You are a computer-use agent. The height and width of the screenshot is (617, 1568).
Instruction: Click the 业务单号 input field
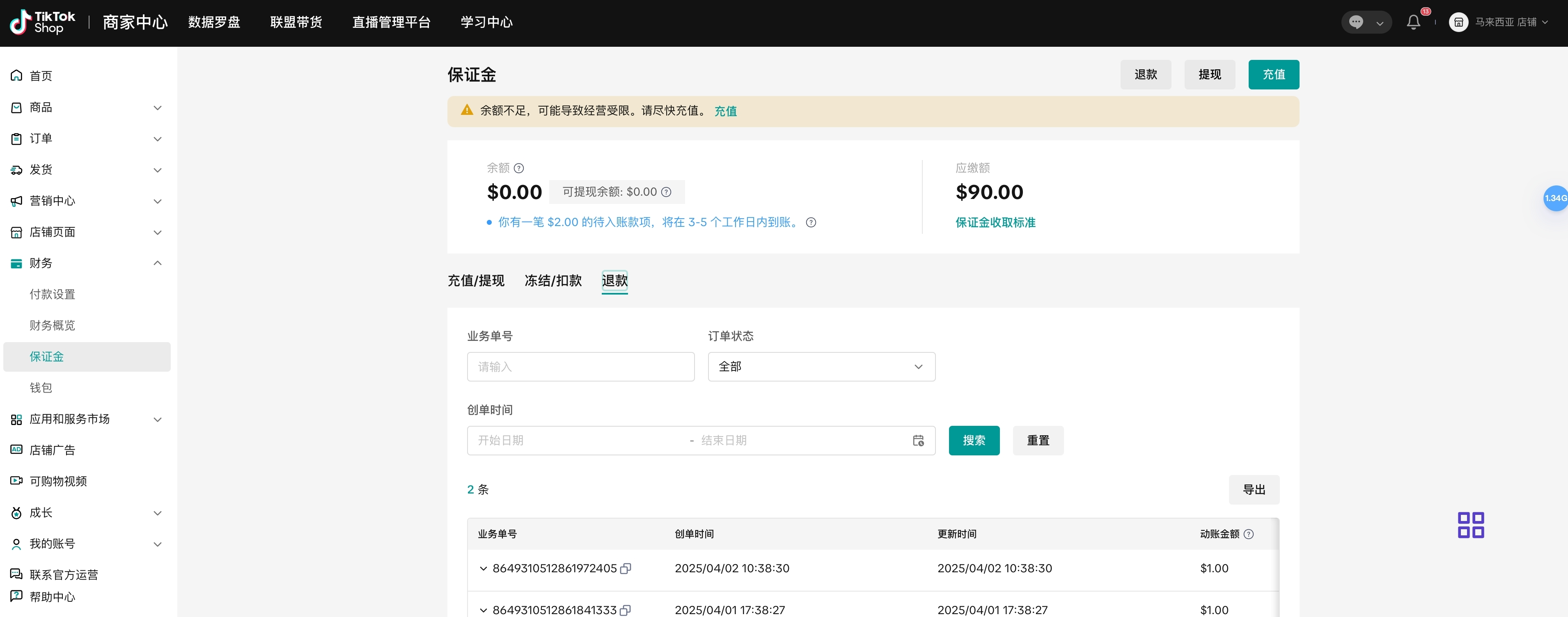[580, 367]
